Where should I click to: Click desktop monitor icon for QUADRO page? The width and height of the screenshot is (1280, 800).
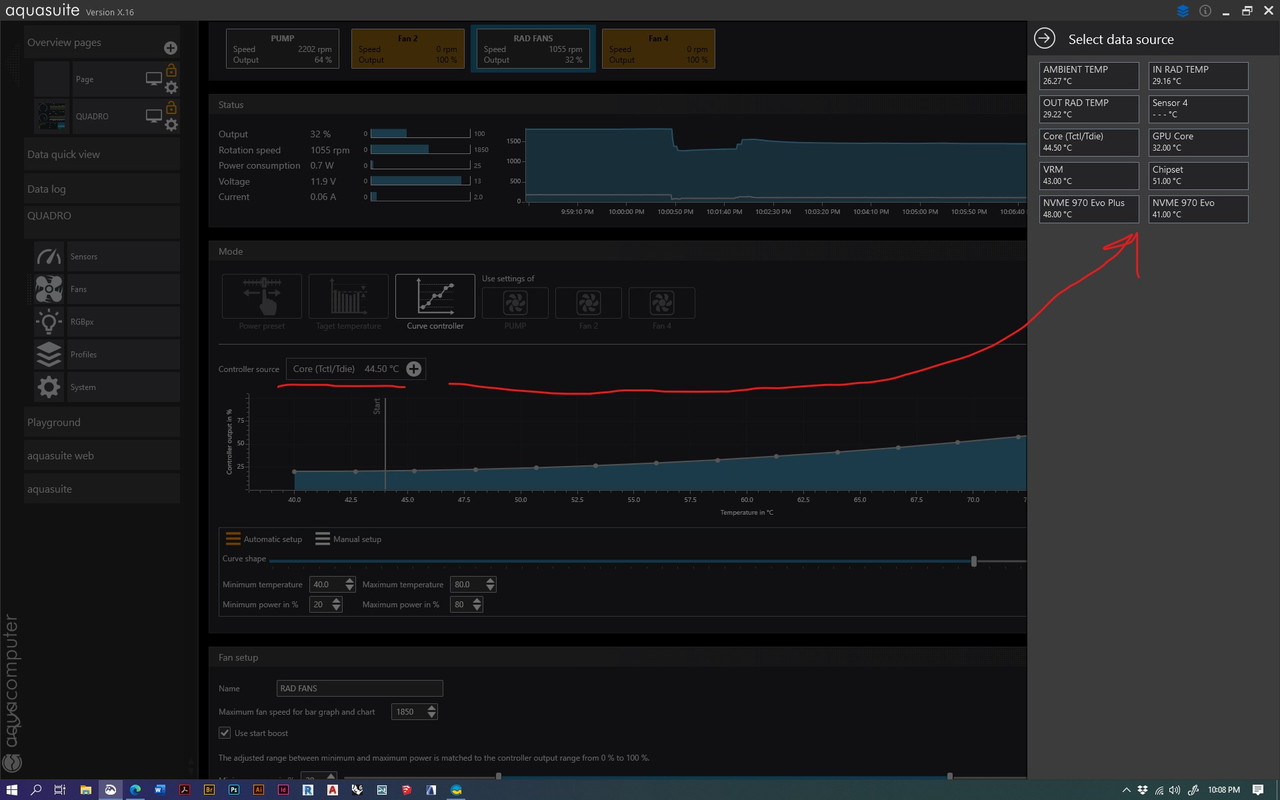pyautogui.click(x=153, y=116)
